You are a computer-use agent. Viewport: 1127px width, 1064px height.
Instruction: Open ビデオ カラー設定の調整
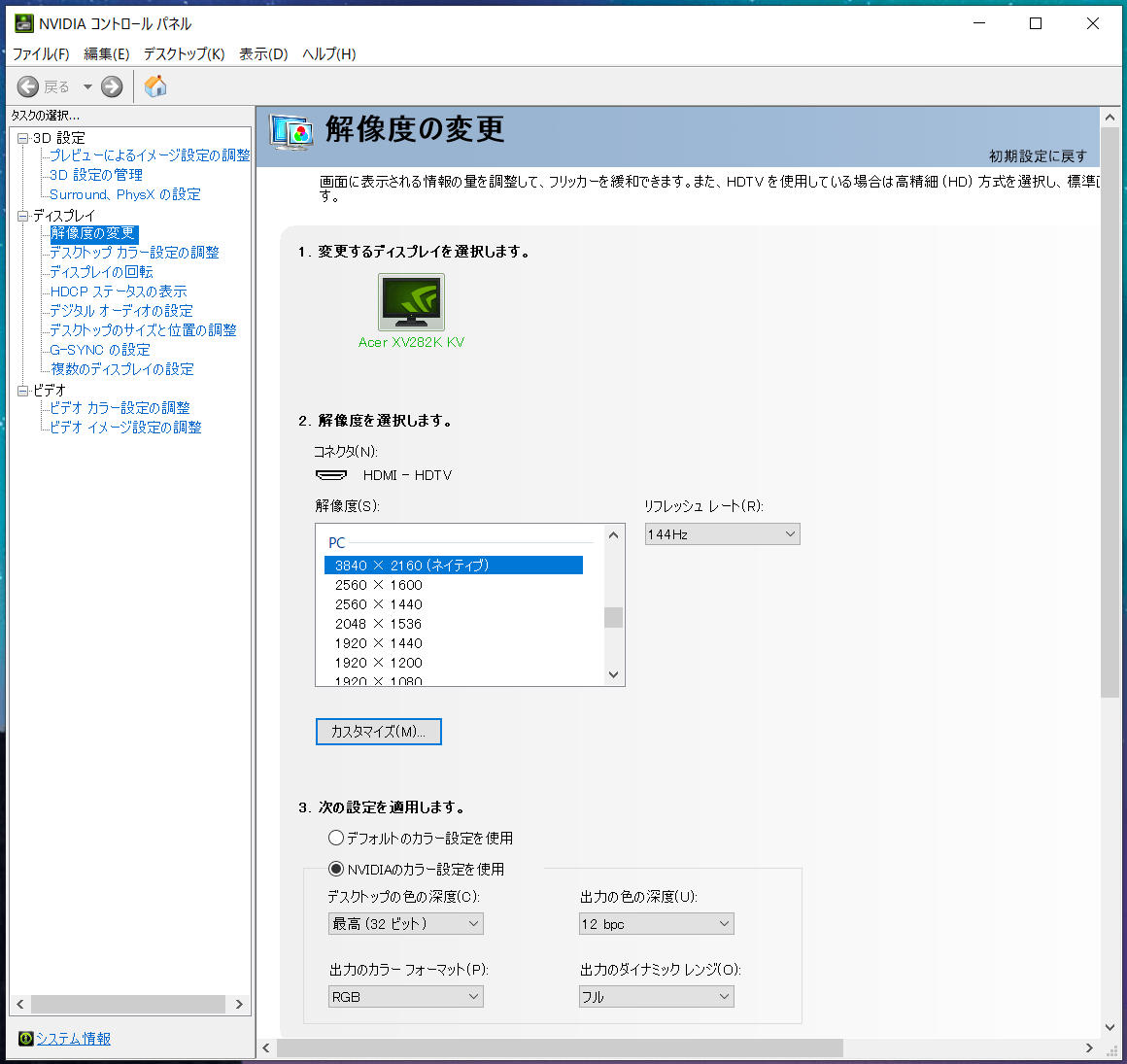point(120,408)
